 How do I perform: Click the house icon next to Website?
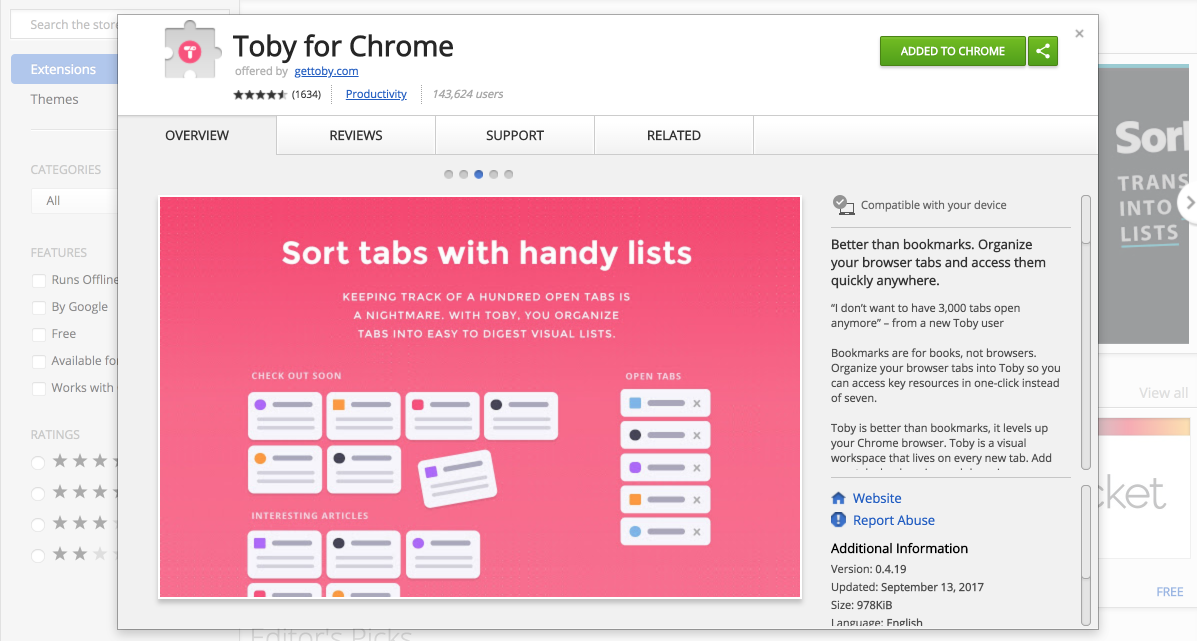coord(838,498)
